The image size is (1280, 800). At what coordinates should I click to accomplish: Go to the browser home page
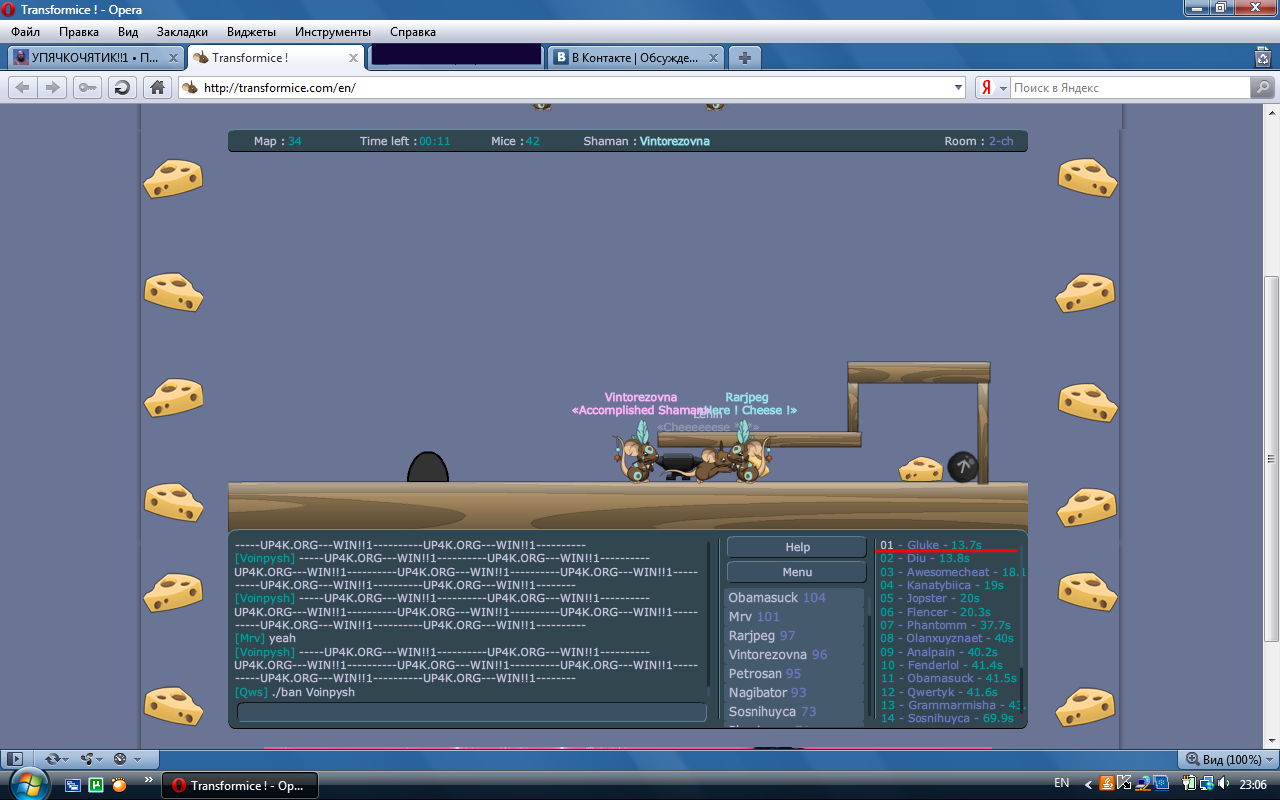(157, 88)
